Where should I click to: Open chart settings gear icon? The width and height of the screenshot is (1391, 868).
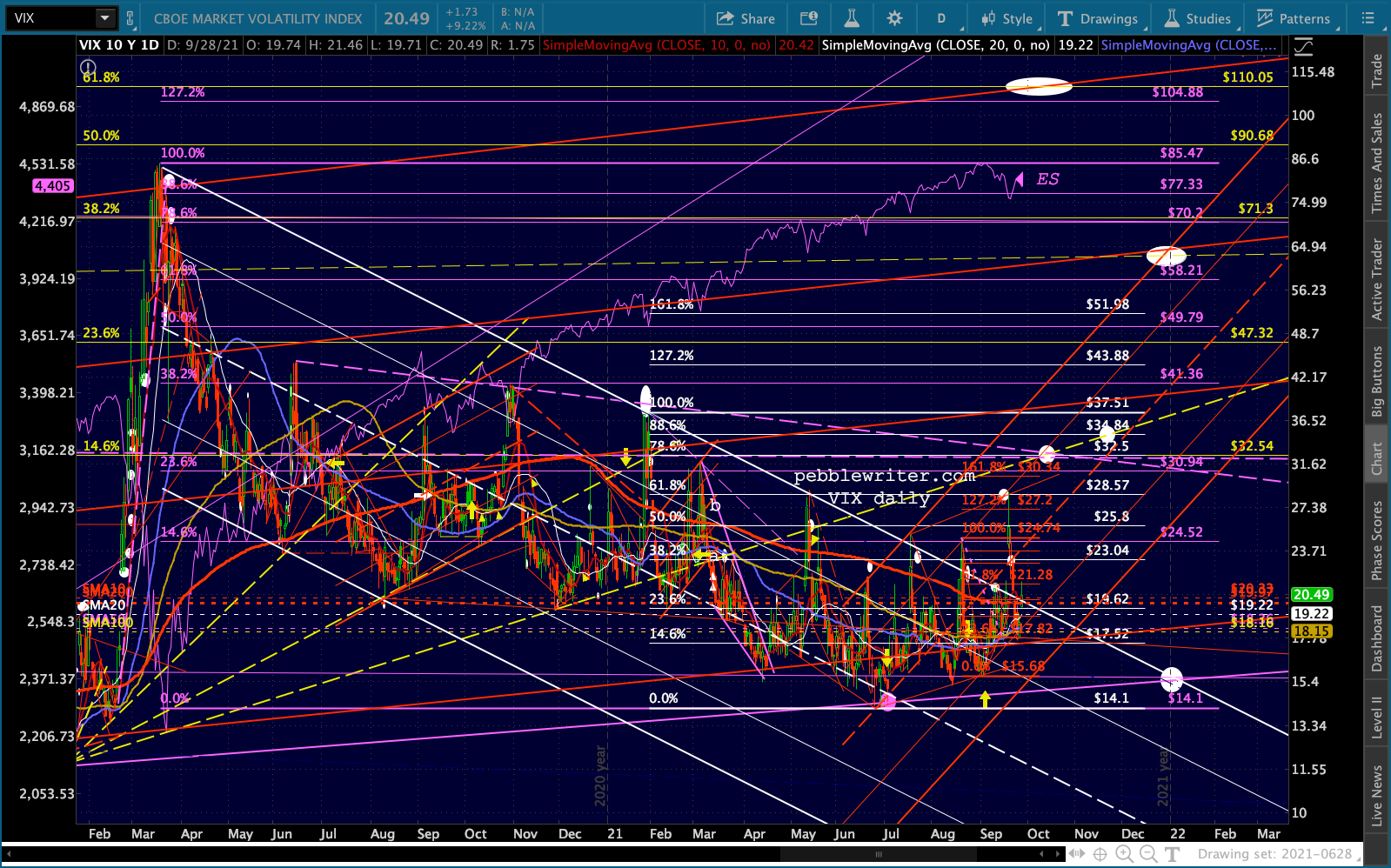(894, 18)
